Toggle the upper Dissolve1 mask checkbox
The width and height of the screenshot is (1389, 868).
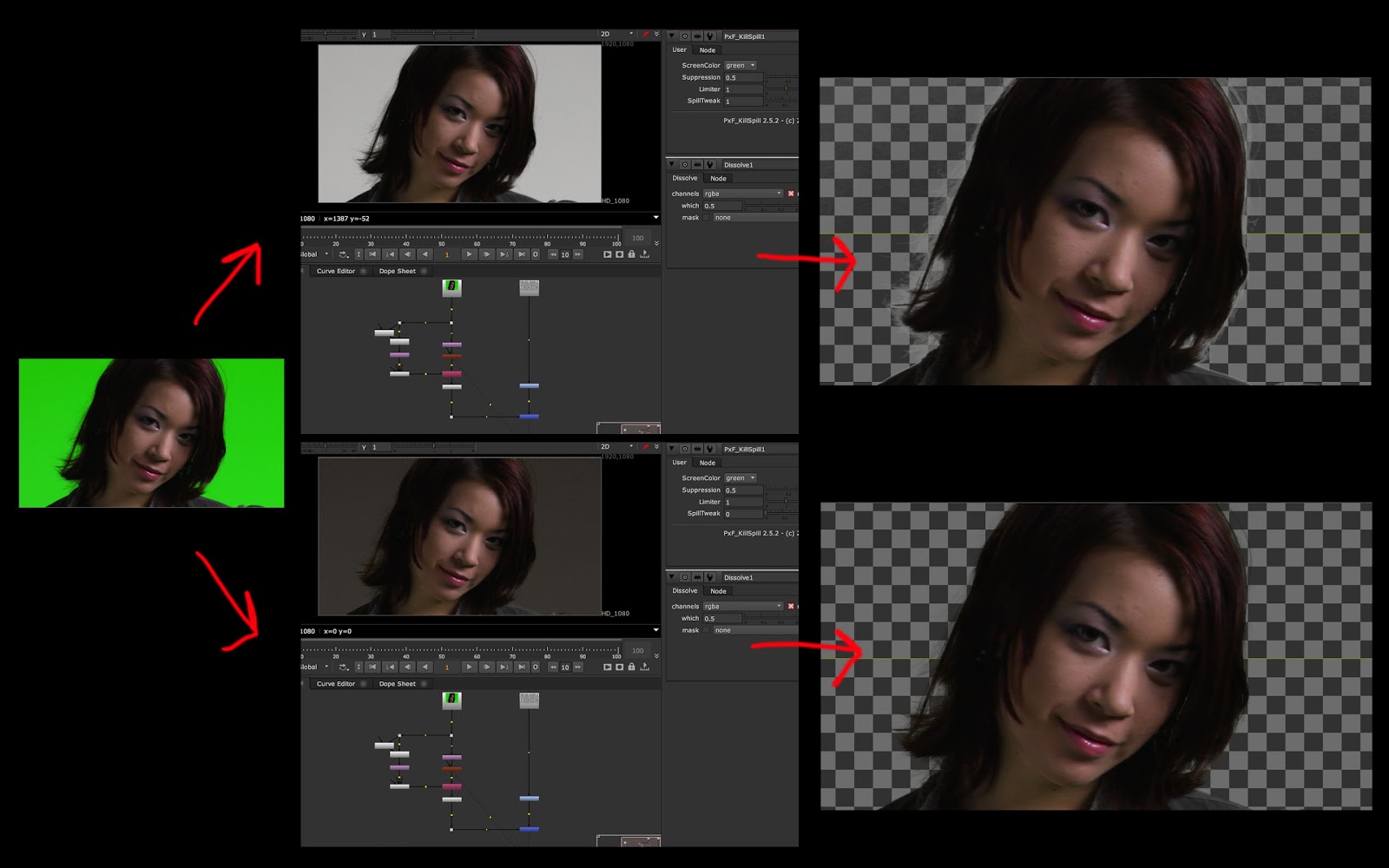point(707,218)
